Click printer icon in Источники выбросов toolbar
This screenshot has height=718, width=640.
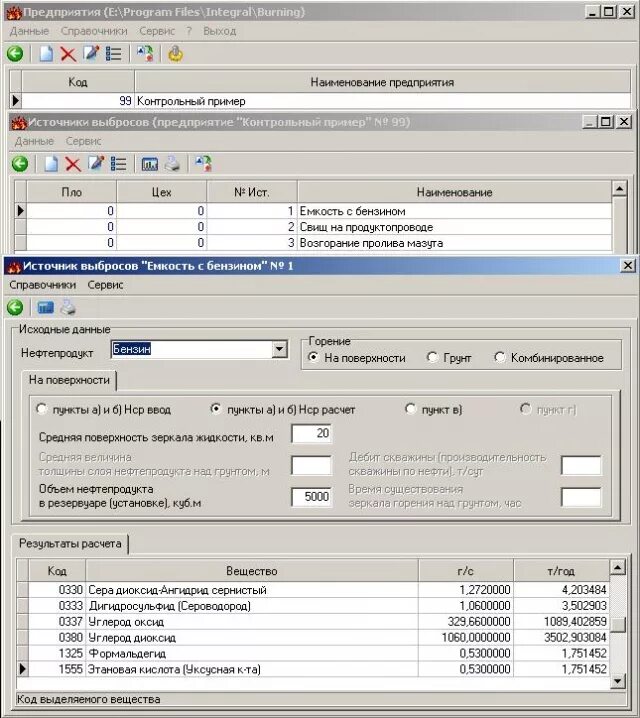(x=173, y=163)
